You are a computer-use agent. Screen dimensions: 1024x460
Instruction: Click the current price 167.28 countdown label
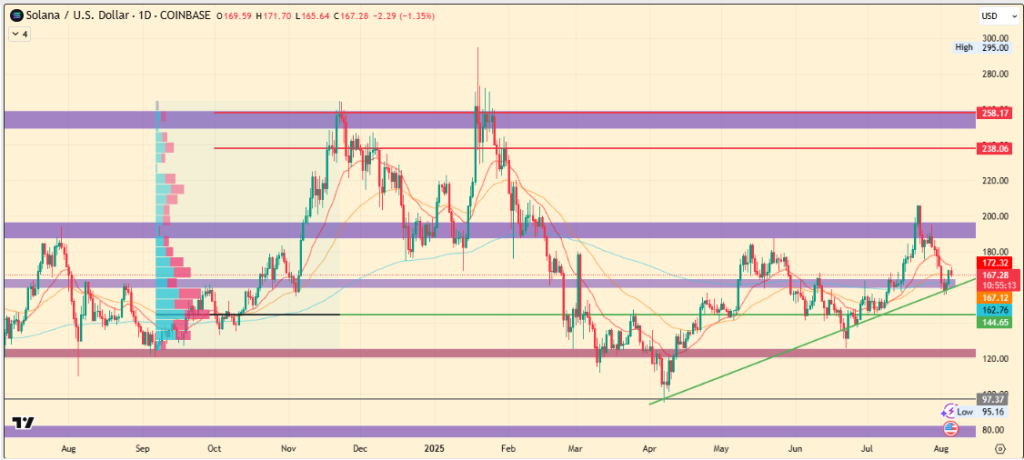pyautogui.click(x=996, y=279)
